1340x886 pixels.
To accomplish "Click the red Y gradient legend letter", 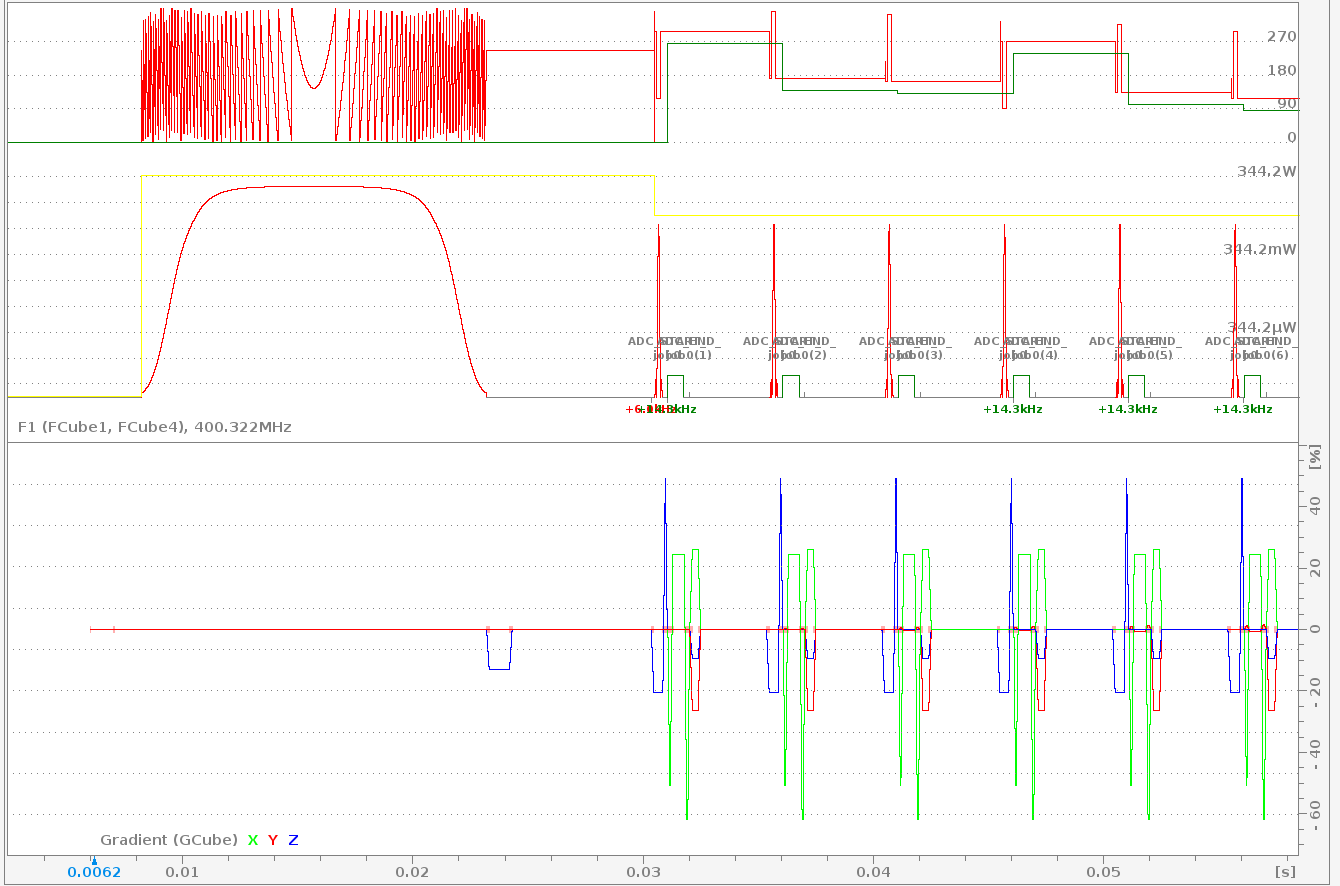I will 273,840.
